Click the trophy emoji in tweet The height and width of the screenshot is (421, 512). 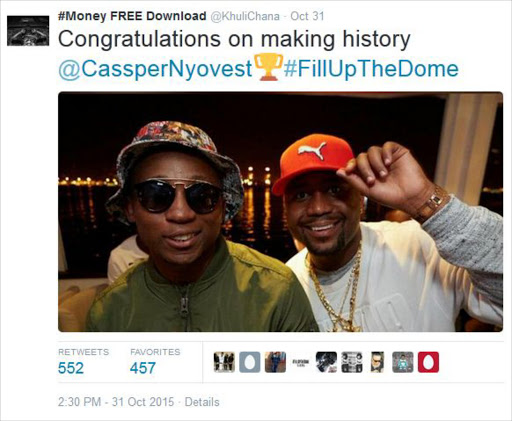268,67
